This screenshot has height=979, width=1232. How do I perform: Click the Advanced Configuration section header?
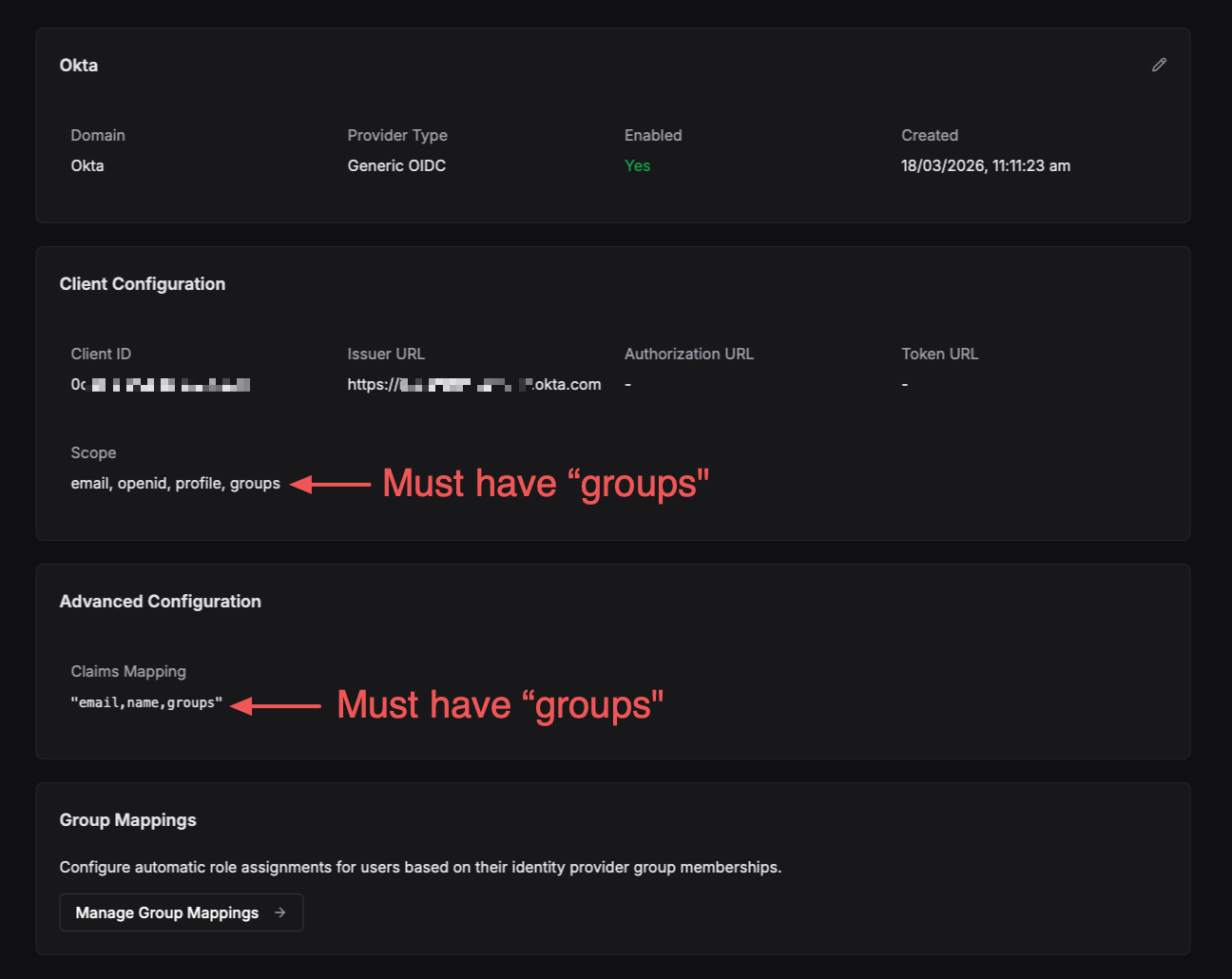161,601
